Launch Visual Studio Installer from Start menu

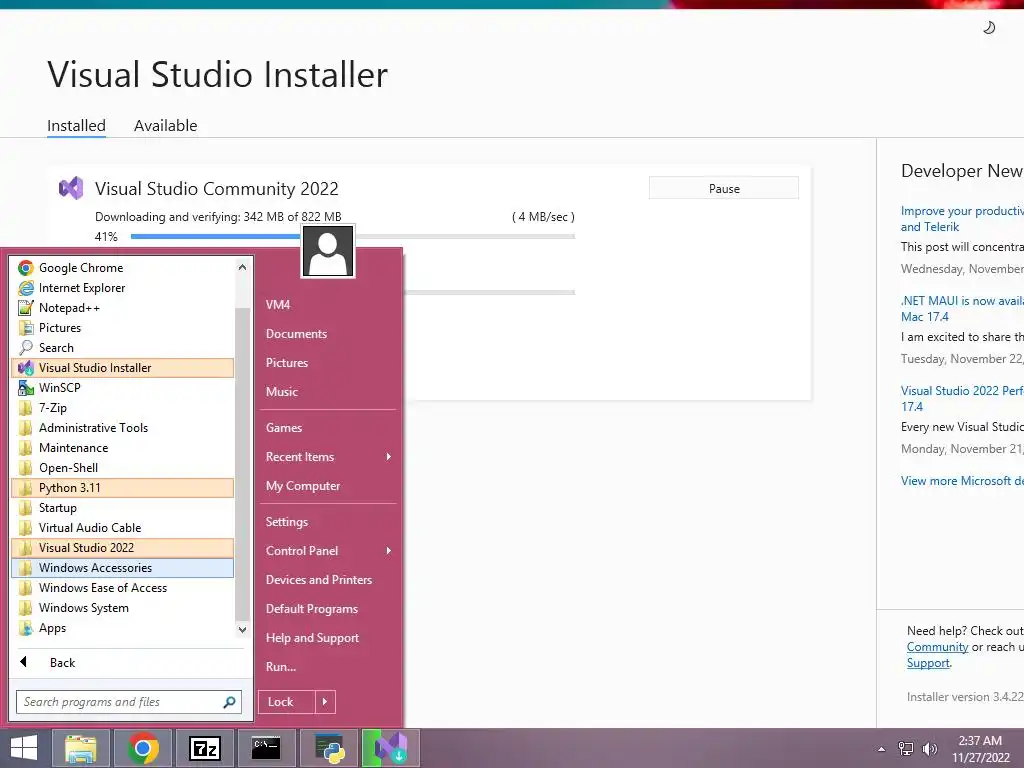point(122,368)
